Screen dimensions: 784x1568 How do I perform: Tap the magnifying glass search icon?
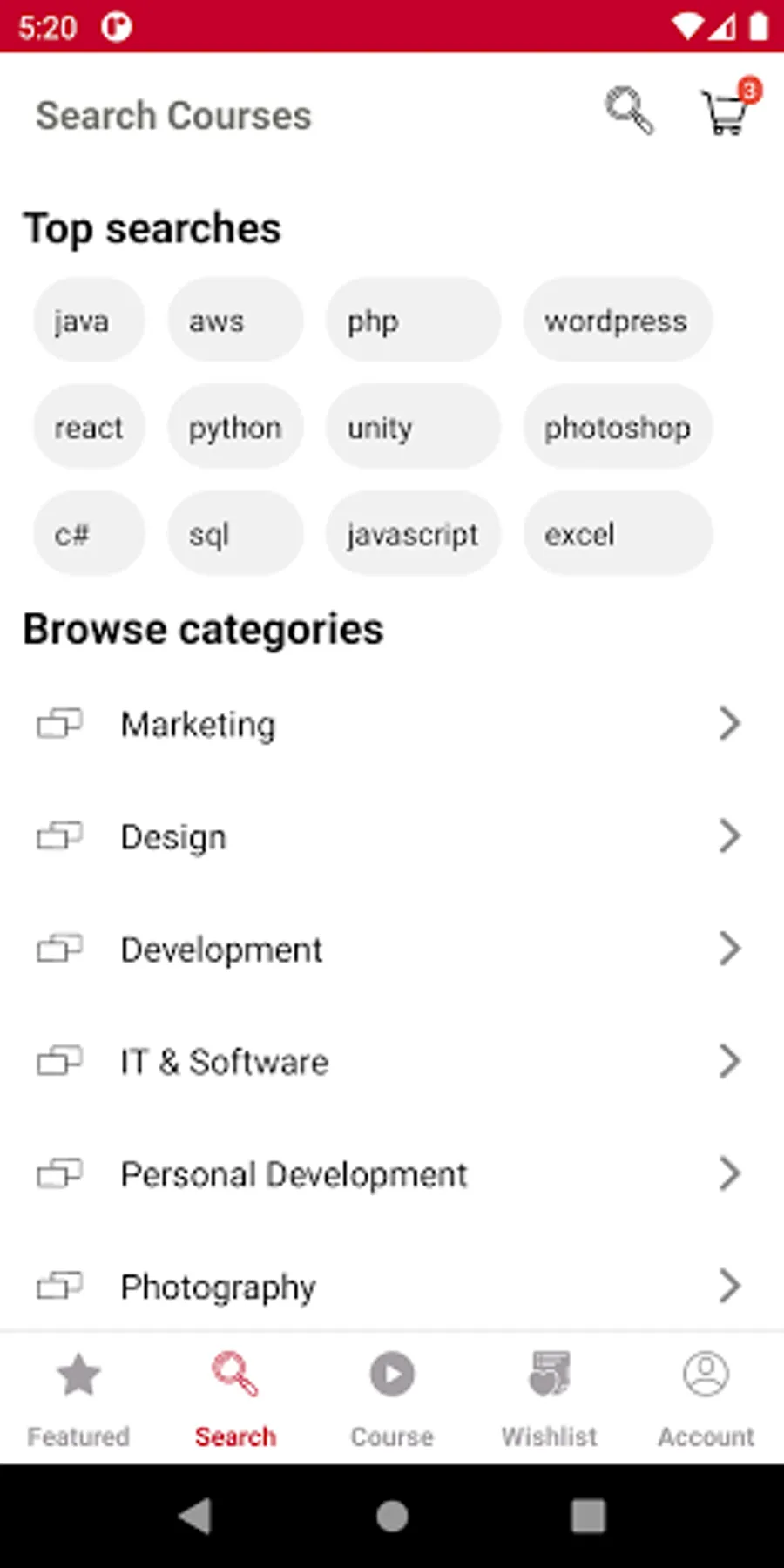tap(629, 111)
